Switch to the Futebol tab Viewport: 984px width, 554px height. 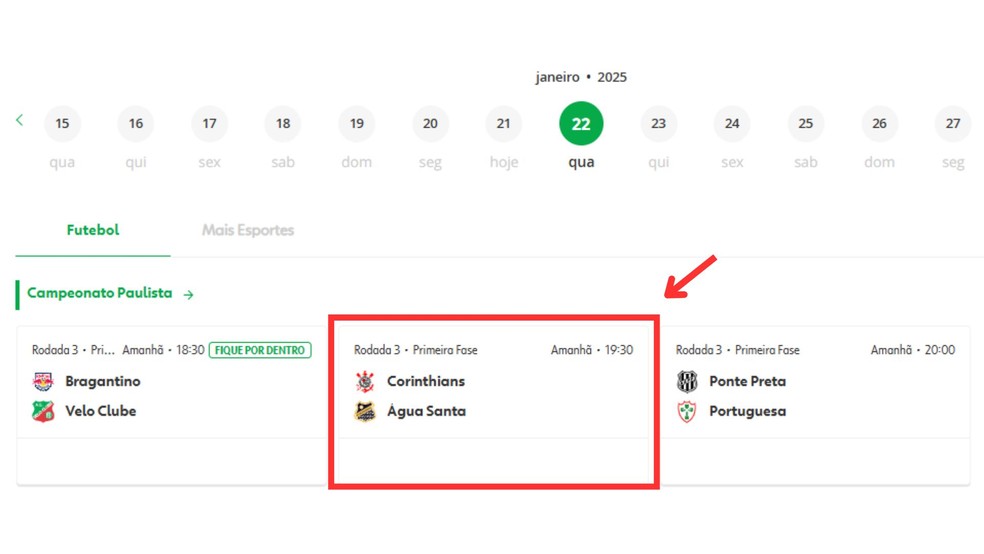pos(93,230)
